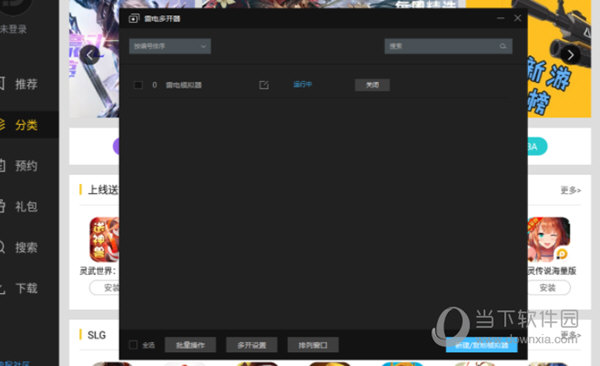Tick the checkbox for emulator 0 row

click(138, 85)
